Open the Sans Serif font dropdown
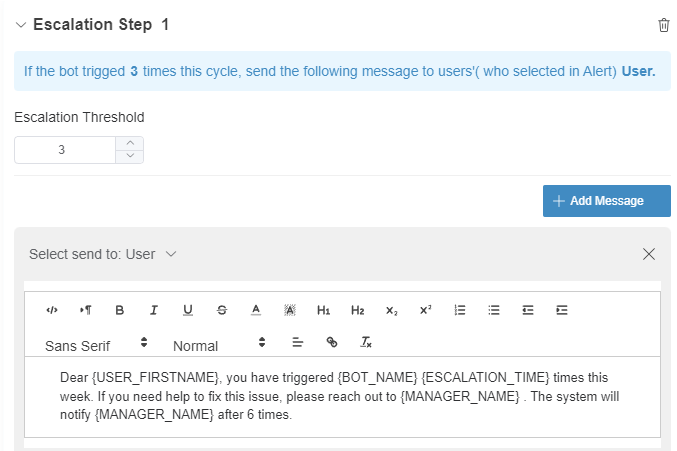 (96, 345)
